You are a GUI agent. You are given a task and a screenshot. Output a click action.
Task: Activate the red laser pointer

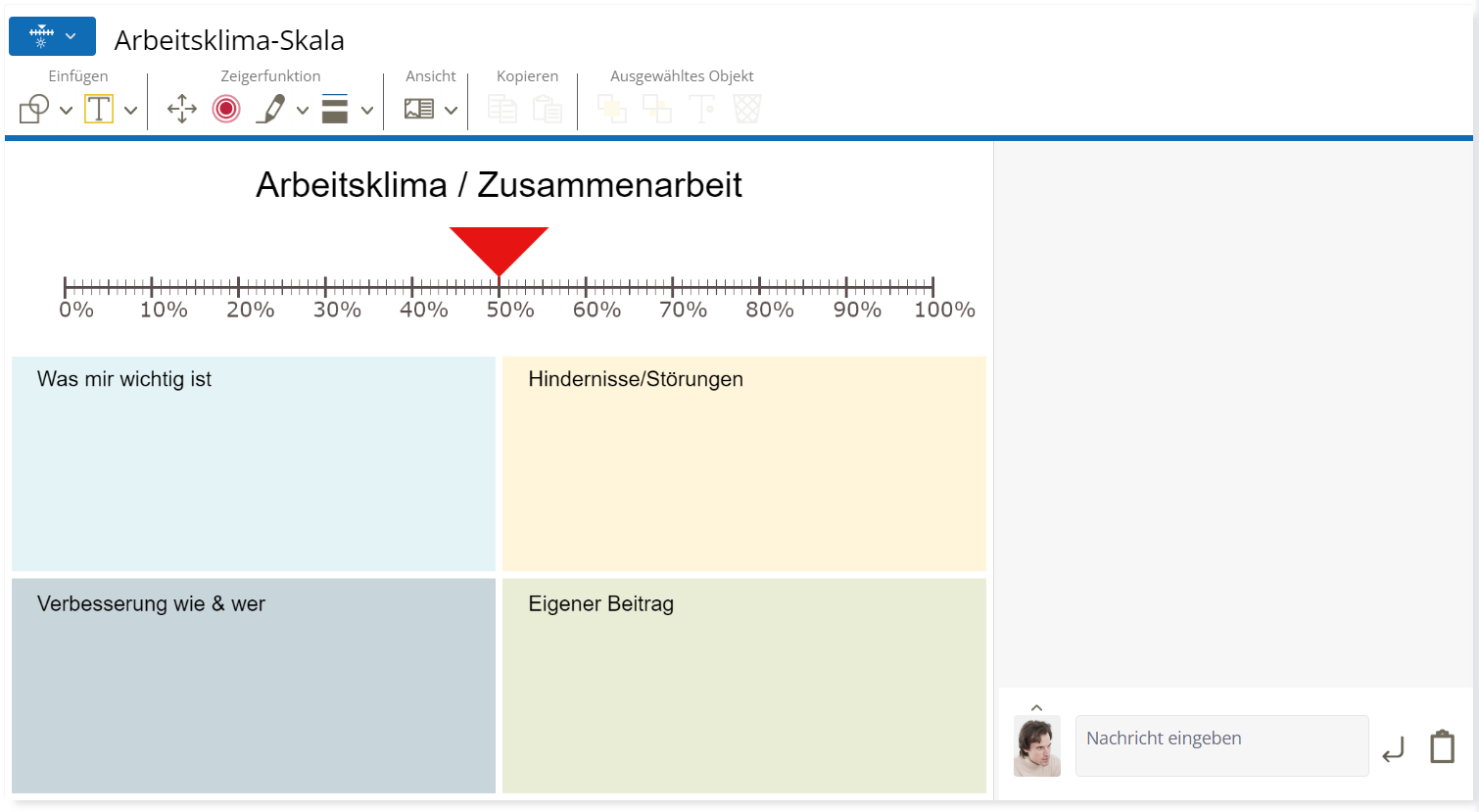click(226, 109)
